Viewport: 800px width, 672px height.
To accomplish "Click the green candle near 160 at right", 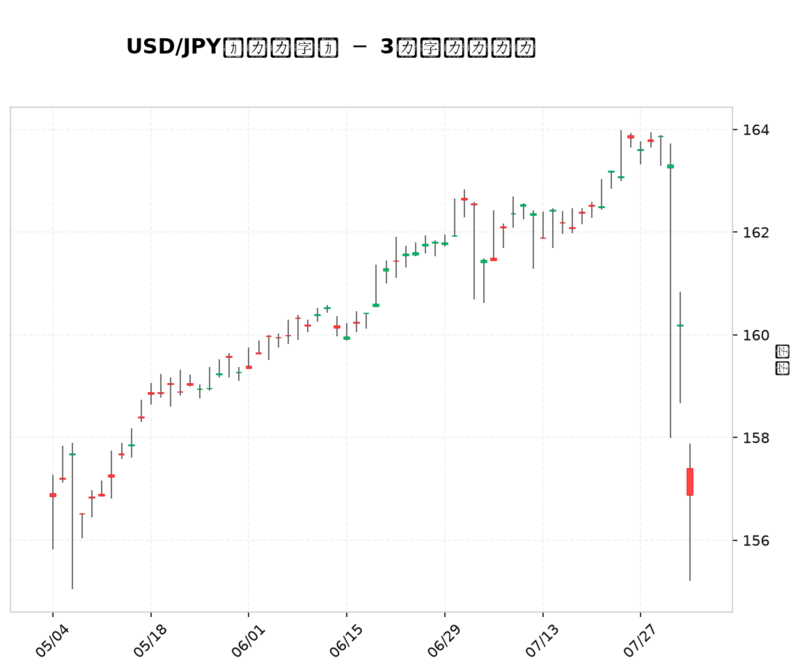I will click(680, 326).
